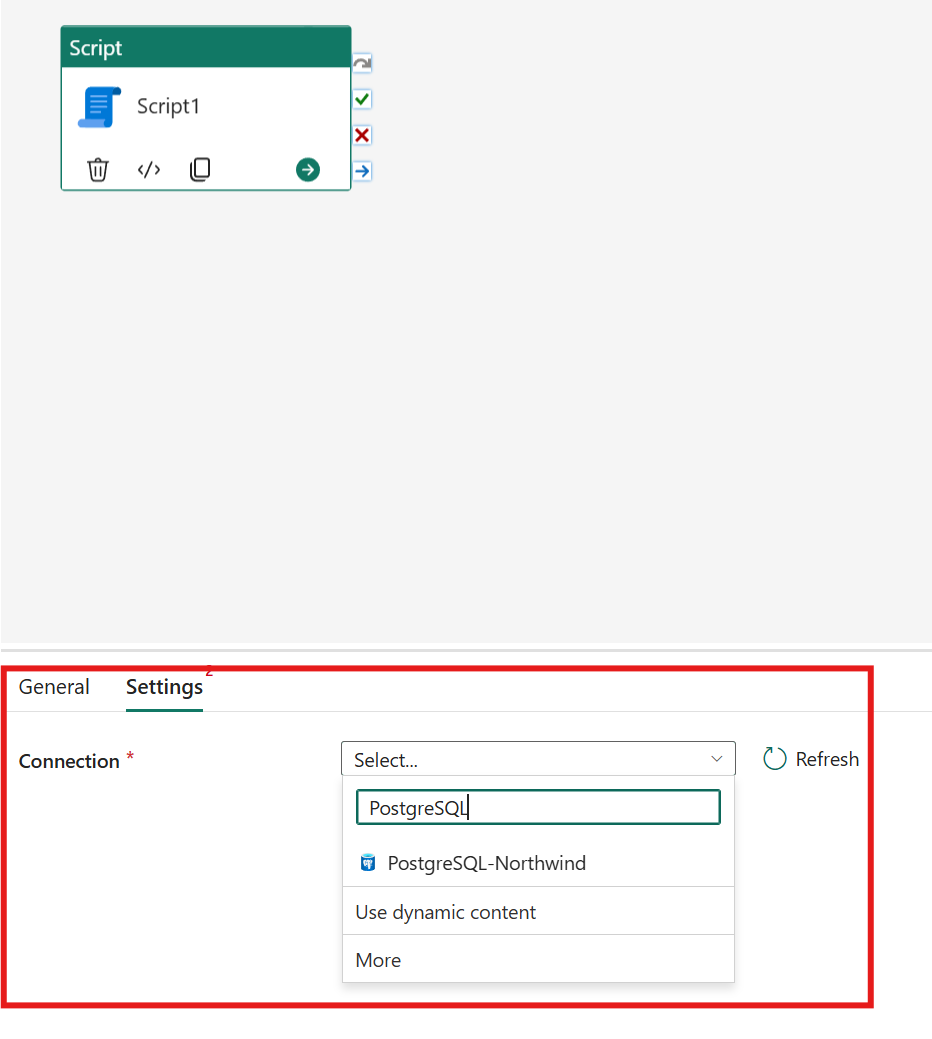Click the Script1 scroll activity icon

click(100, 107)
